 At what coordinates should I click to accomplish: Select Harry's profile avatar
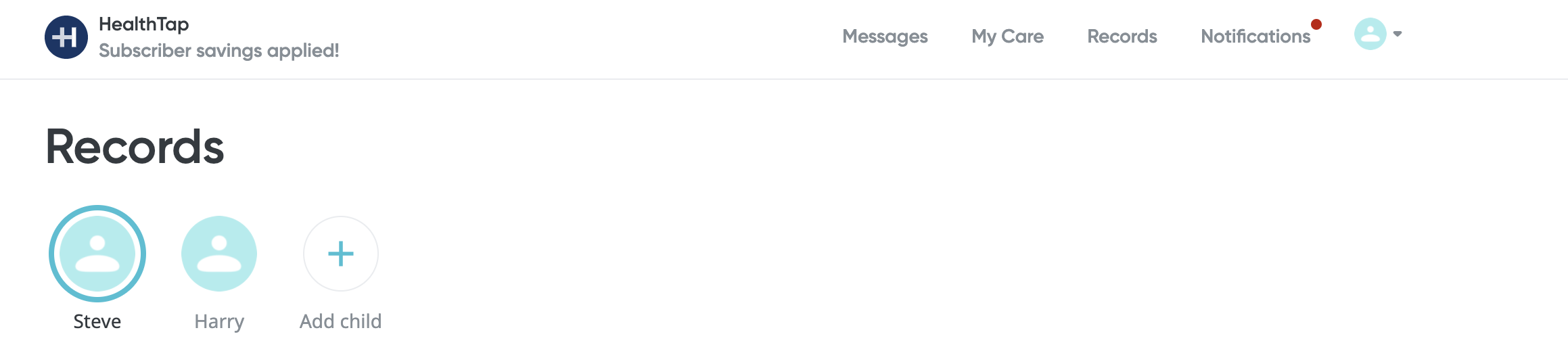tap(219, 254)
